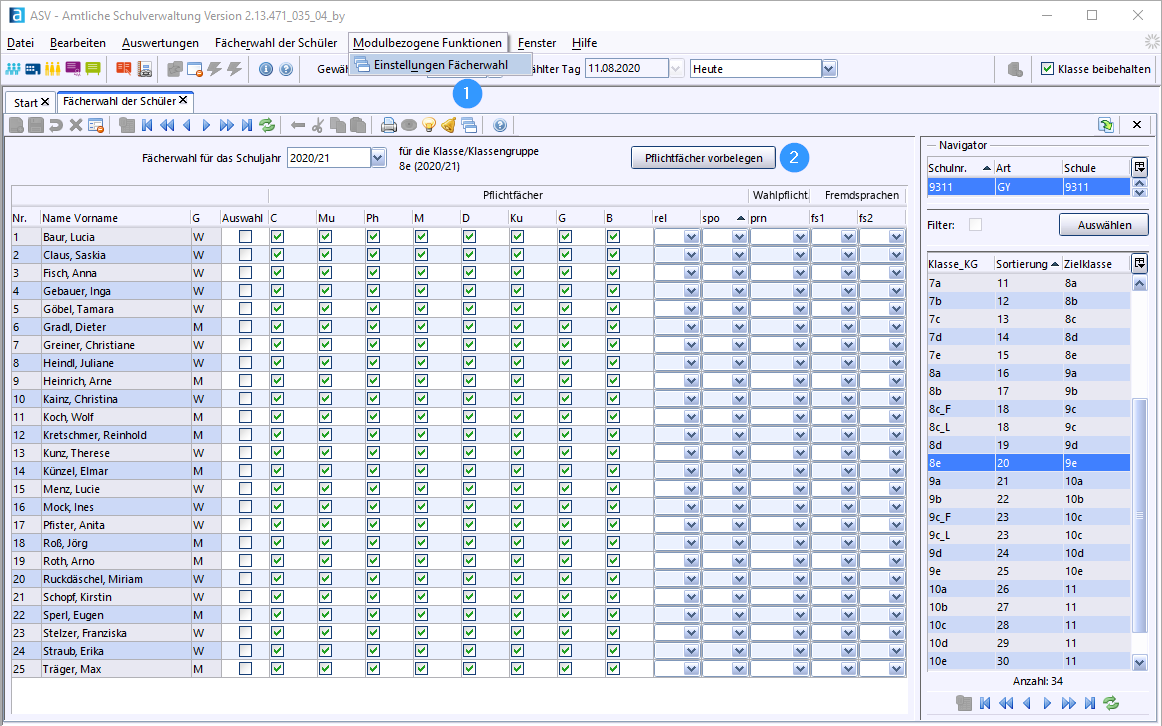Go to next record in main toolbar
Screen dimensions: 1162x726
207,125
